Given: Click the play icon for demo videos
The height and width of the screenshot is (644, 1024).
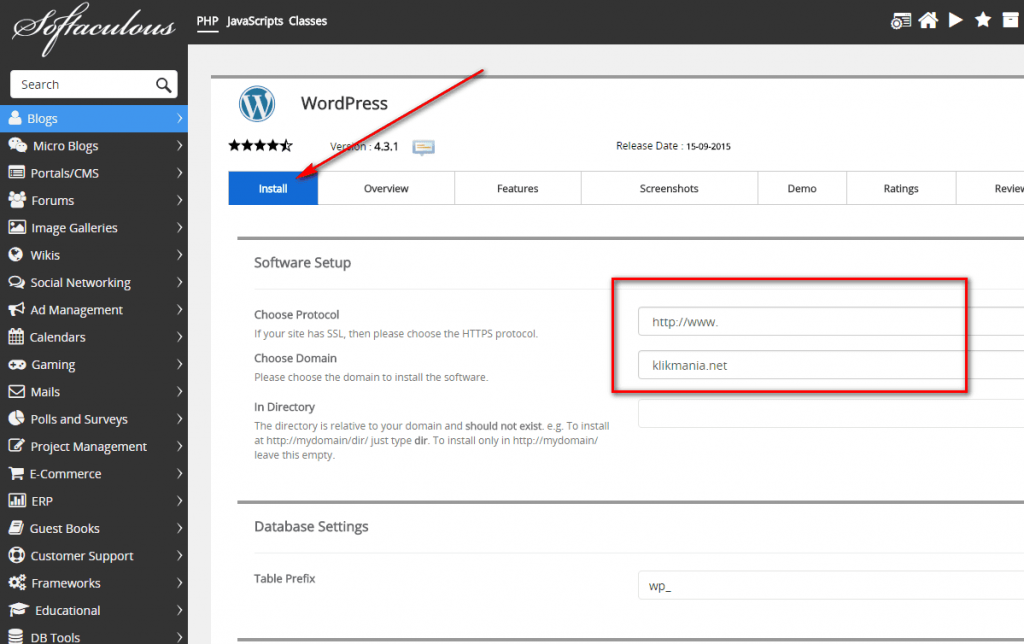Looking at the screenshot, I should (957, 19).
